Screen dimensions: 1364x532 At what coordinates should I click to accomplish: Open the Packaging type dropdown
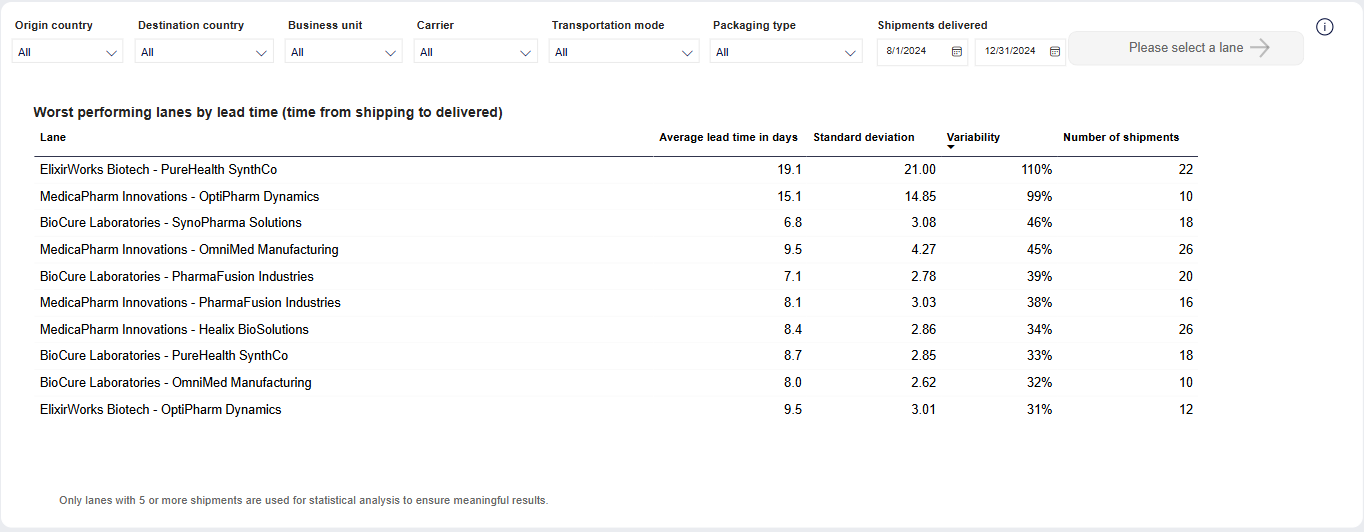pyautogui.click(x=786, y=52)
